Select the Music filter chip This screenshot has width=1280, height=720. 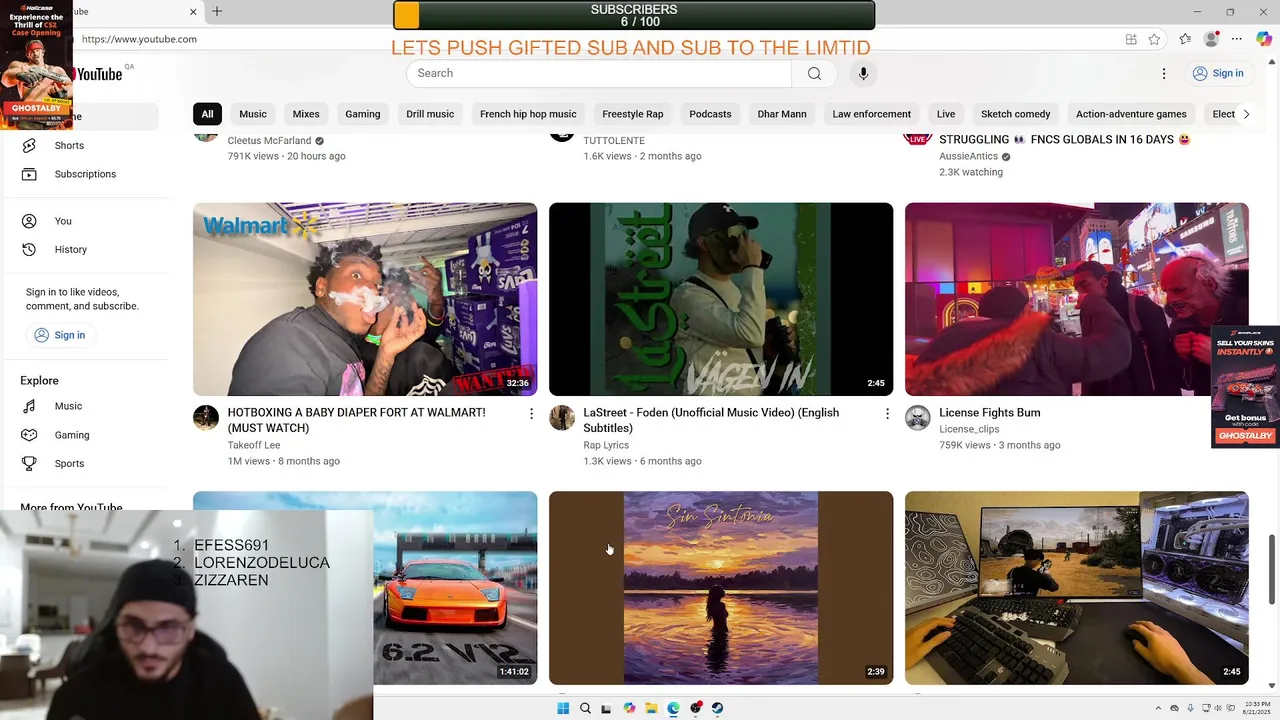[x=253, y=114]
